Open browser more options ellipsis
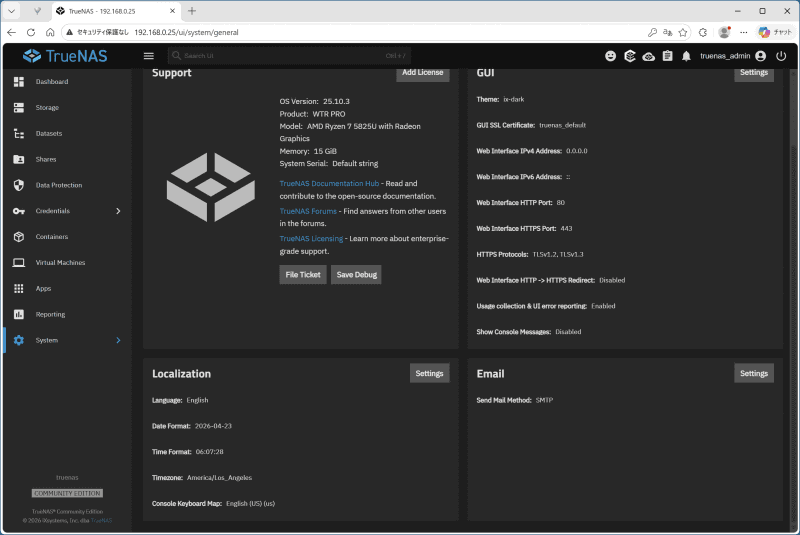 tap(743, 32)
